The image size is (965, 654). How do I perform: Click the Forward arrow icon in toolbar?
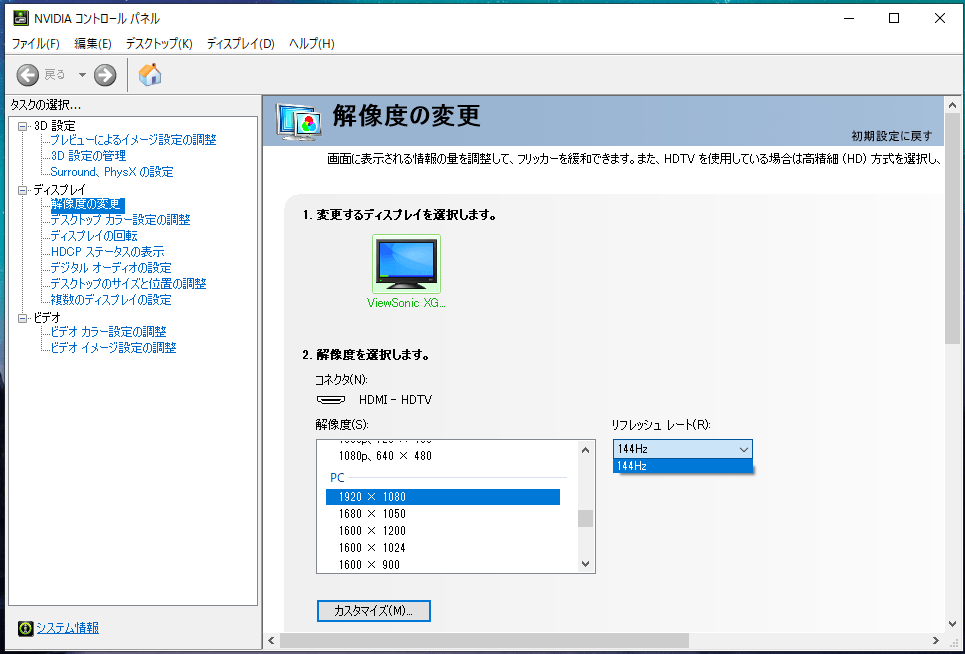coord(105,75)
